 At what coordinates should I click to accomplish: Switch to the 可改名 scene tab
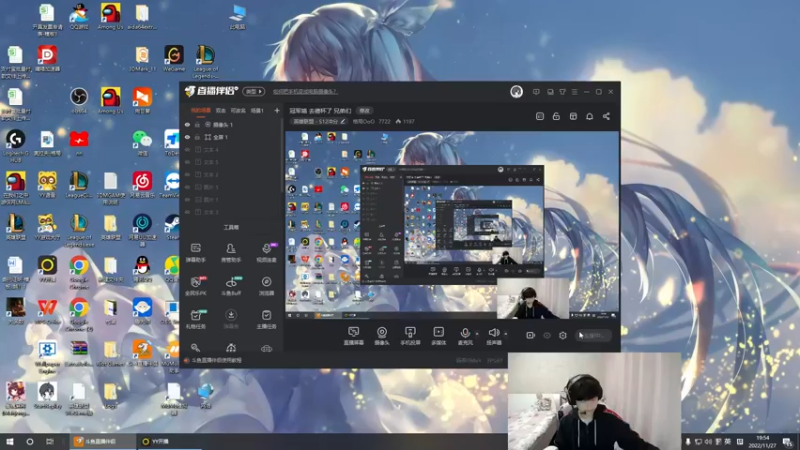coord(238,110)
